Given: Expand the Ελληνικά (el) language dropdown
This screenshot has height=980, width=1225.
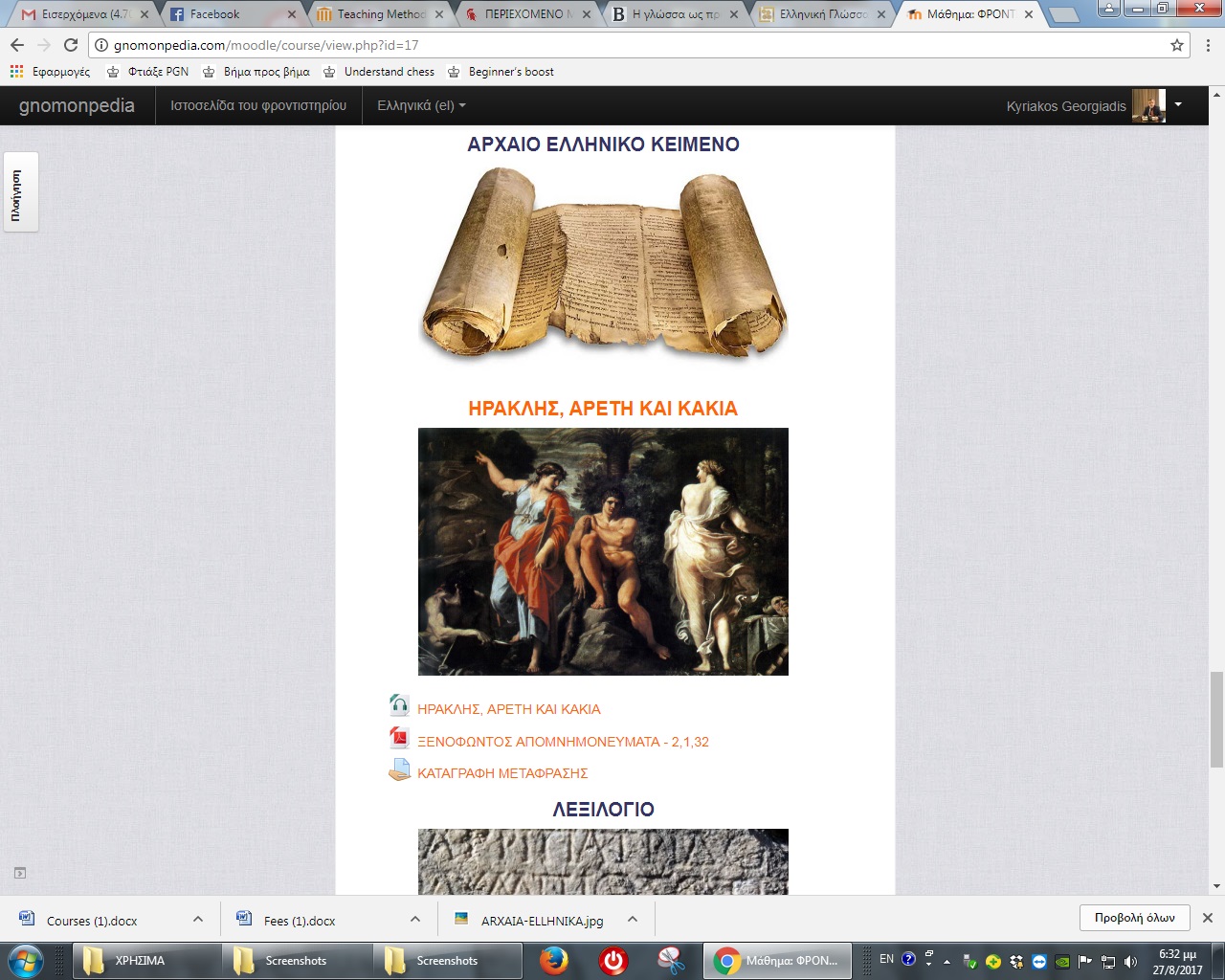Looking at the screenshot, I should point(421,105).
